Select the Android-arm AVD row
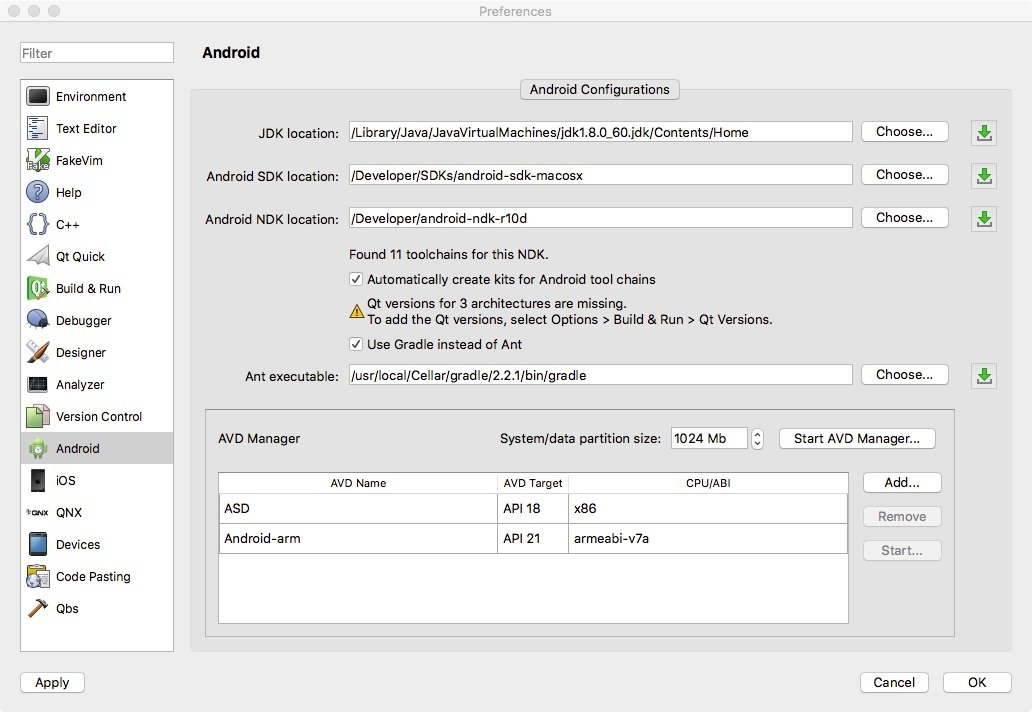The height and width of the screenshot is (712, 1032). [x=533, y=538]
